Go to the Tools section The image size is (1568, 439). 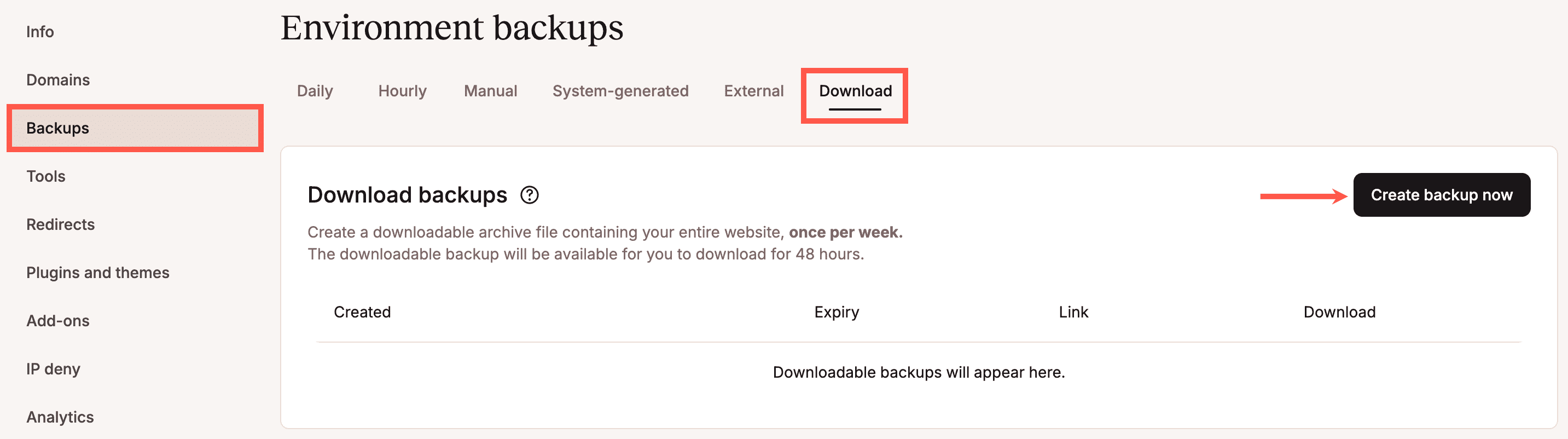(45, 176)
